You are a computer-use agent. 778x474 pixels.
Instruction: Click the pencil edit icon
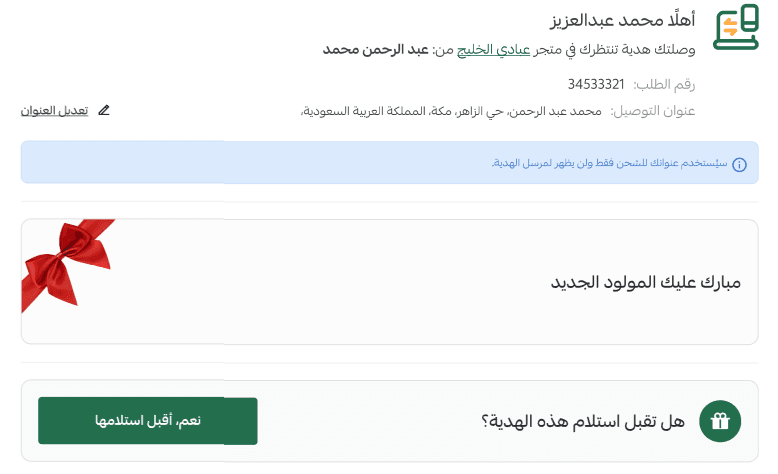point(104,110)
